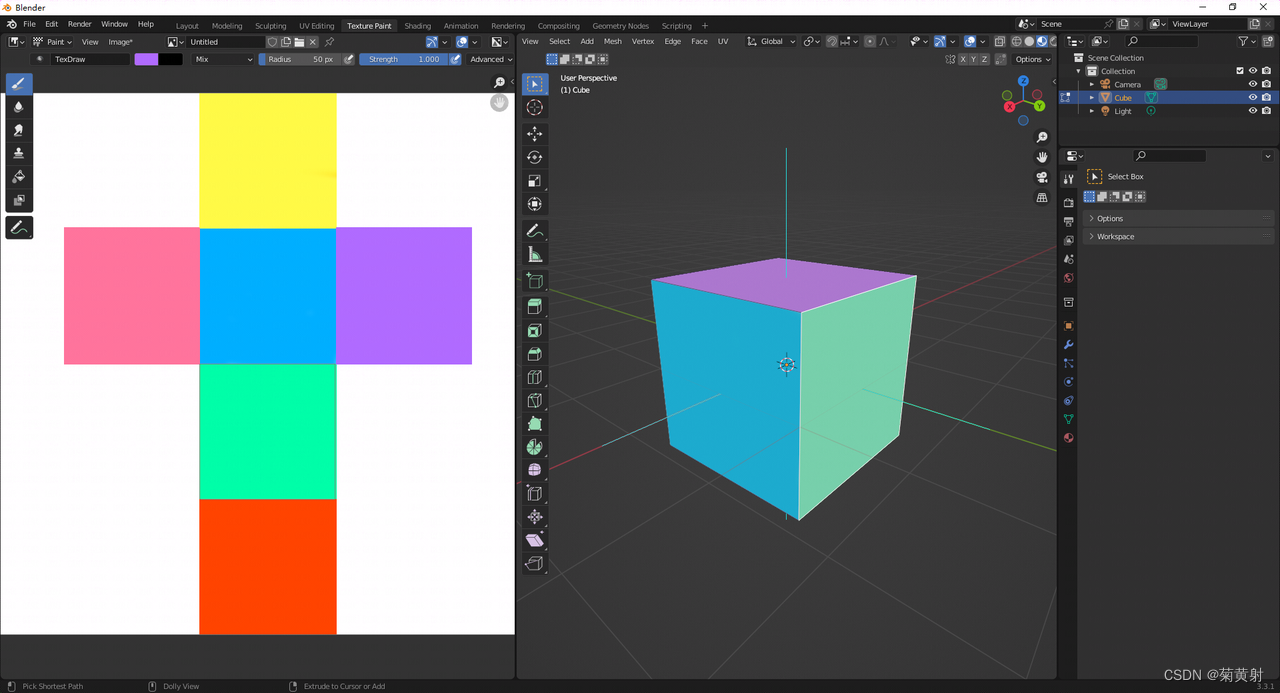Adjust the brush Radius slider
Viewport: 1280px width, 693px height.
coord(300,59)
